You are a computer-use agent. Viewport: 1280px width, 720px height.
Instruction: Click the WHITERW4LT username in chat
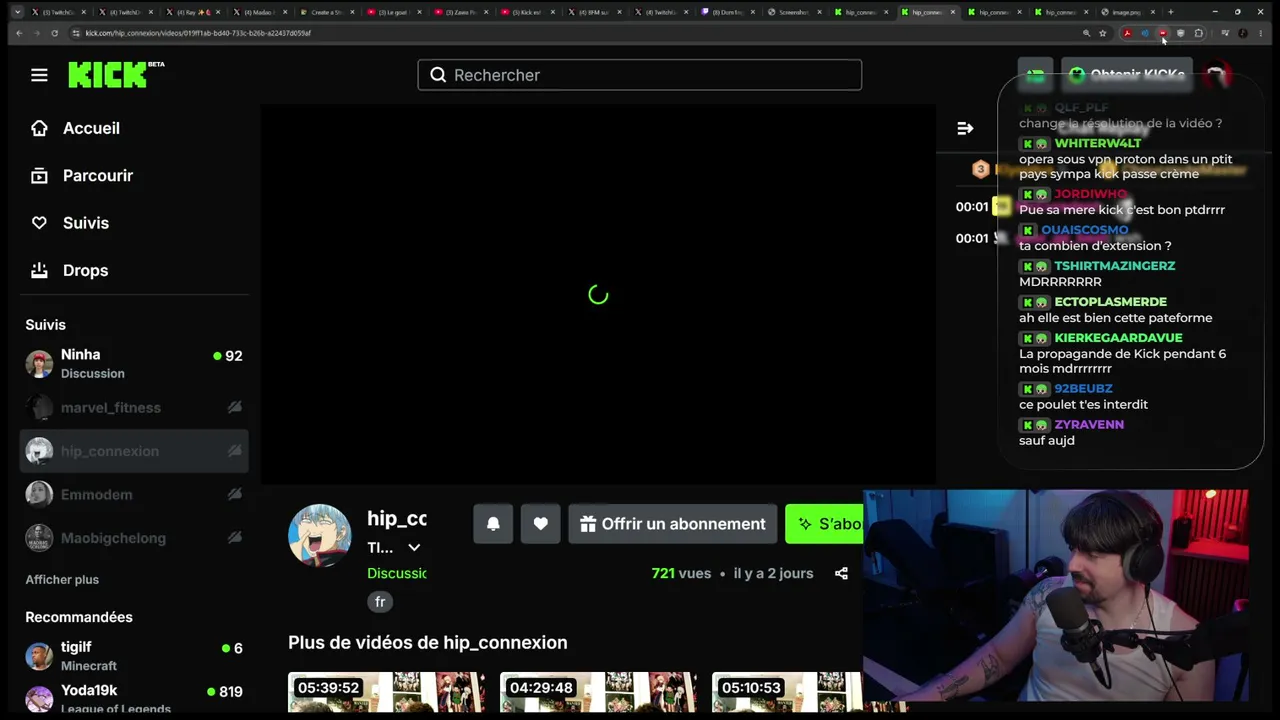click(1098, 143)
